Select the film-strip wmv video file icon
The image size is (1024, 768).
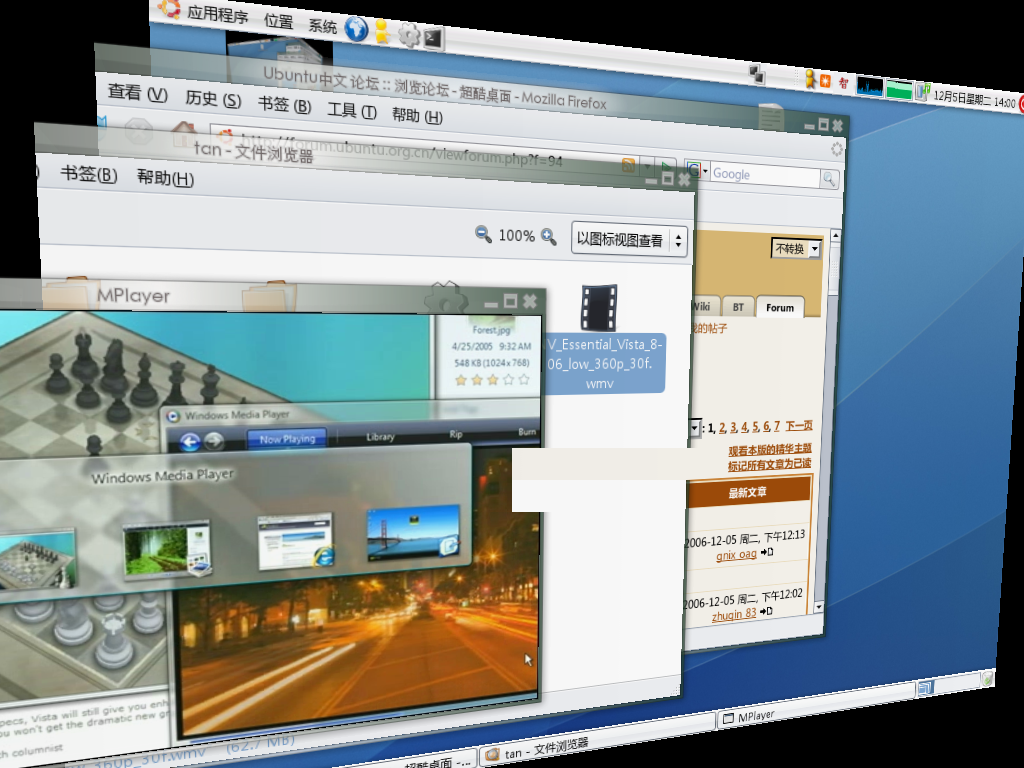pyautogui.click(x=599, y=307)
